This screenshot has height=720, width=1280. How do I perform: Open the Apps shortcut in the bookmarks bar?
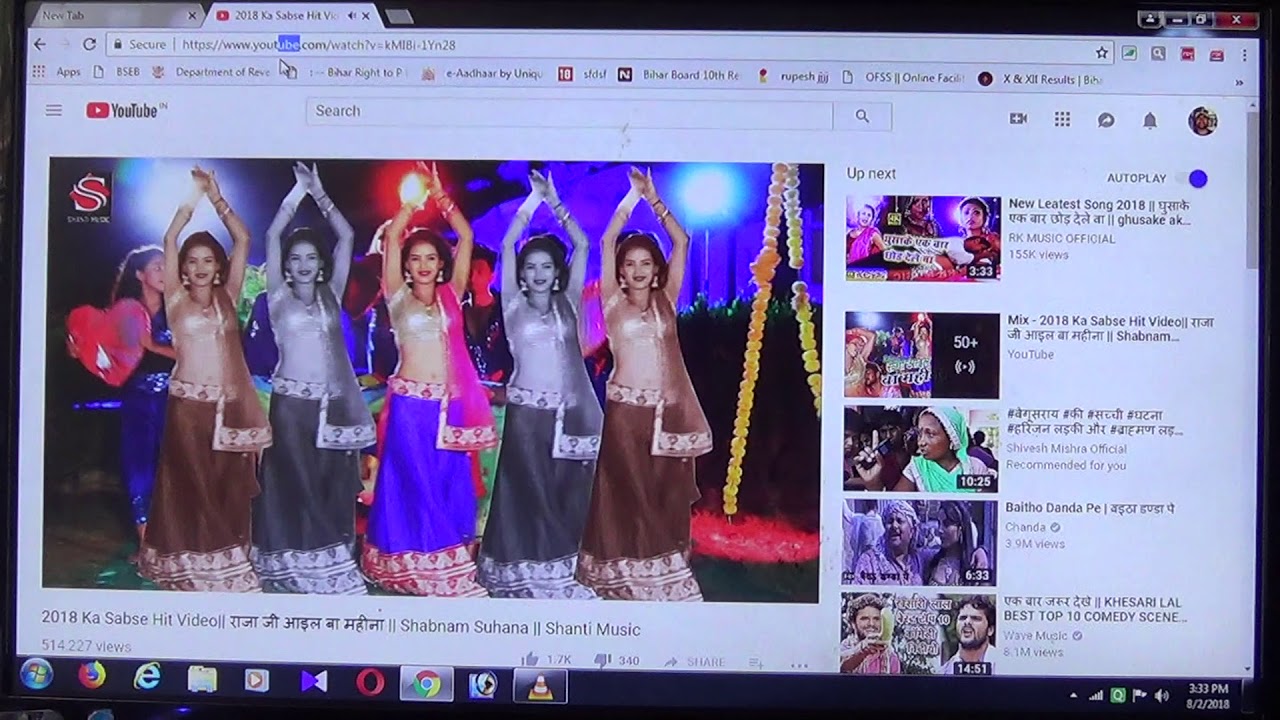57,72
